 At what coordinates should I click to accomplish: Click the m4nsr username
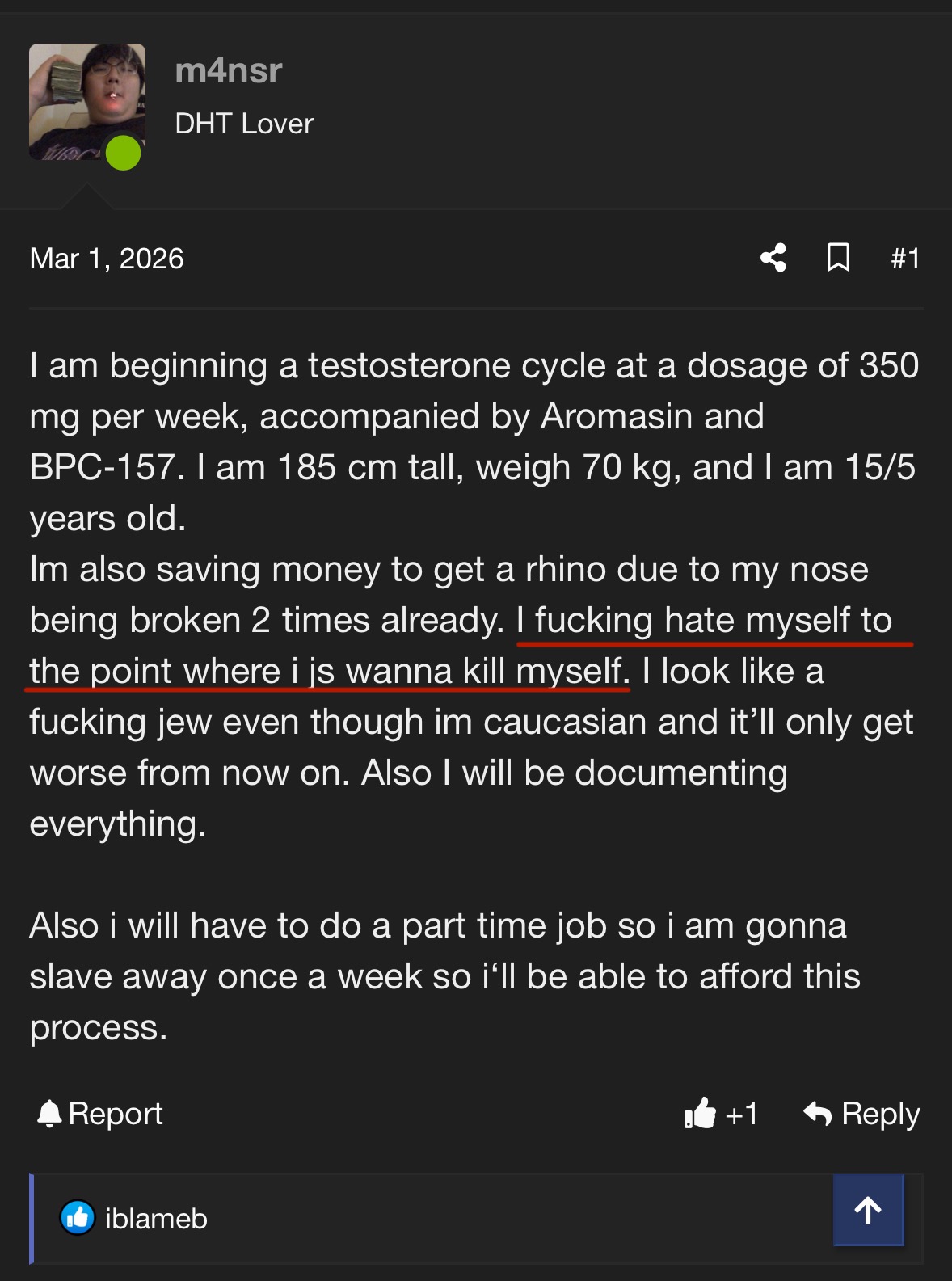229,71
